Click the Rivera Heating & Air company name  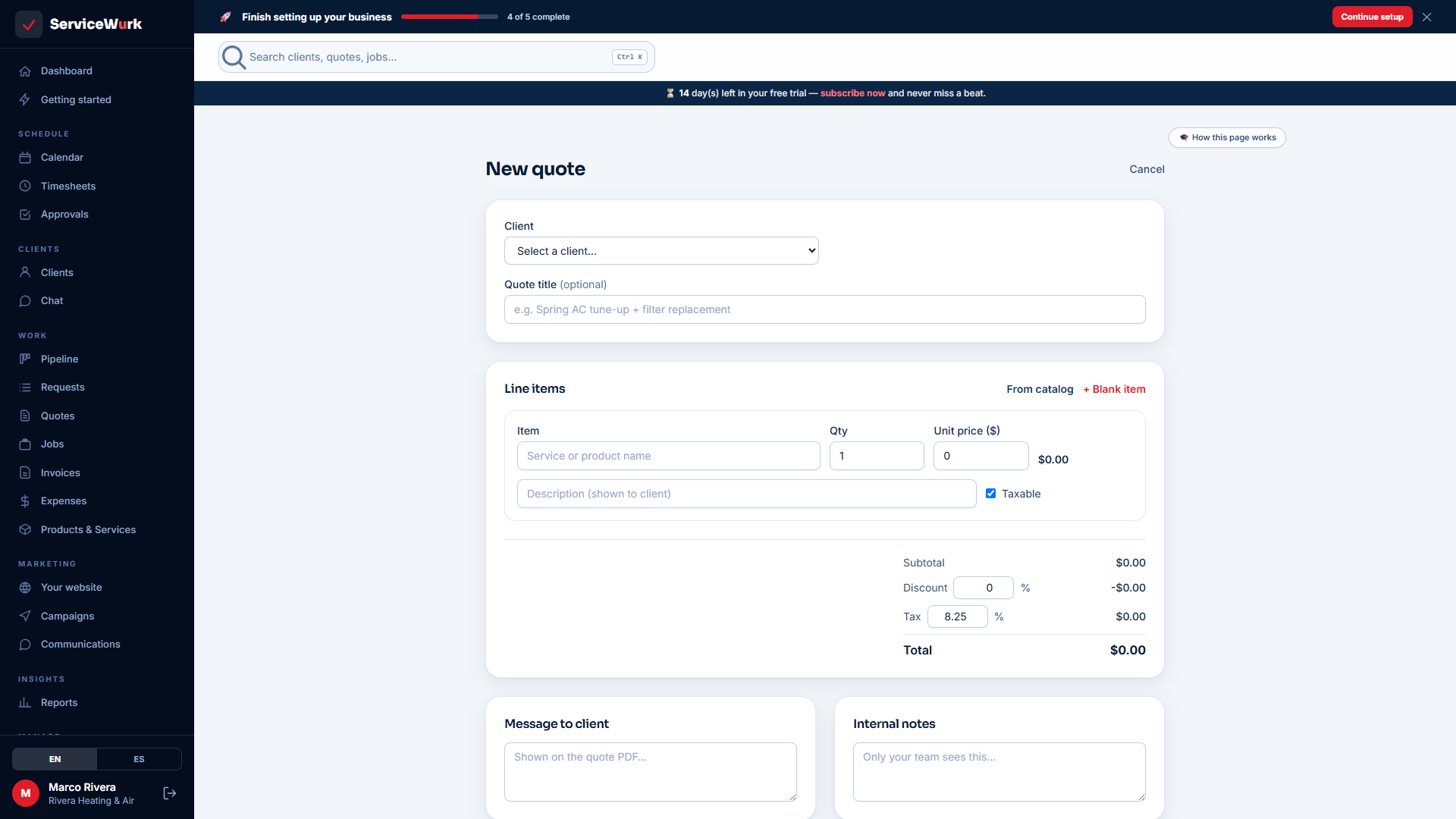[x=91, y=801]
